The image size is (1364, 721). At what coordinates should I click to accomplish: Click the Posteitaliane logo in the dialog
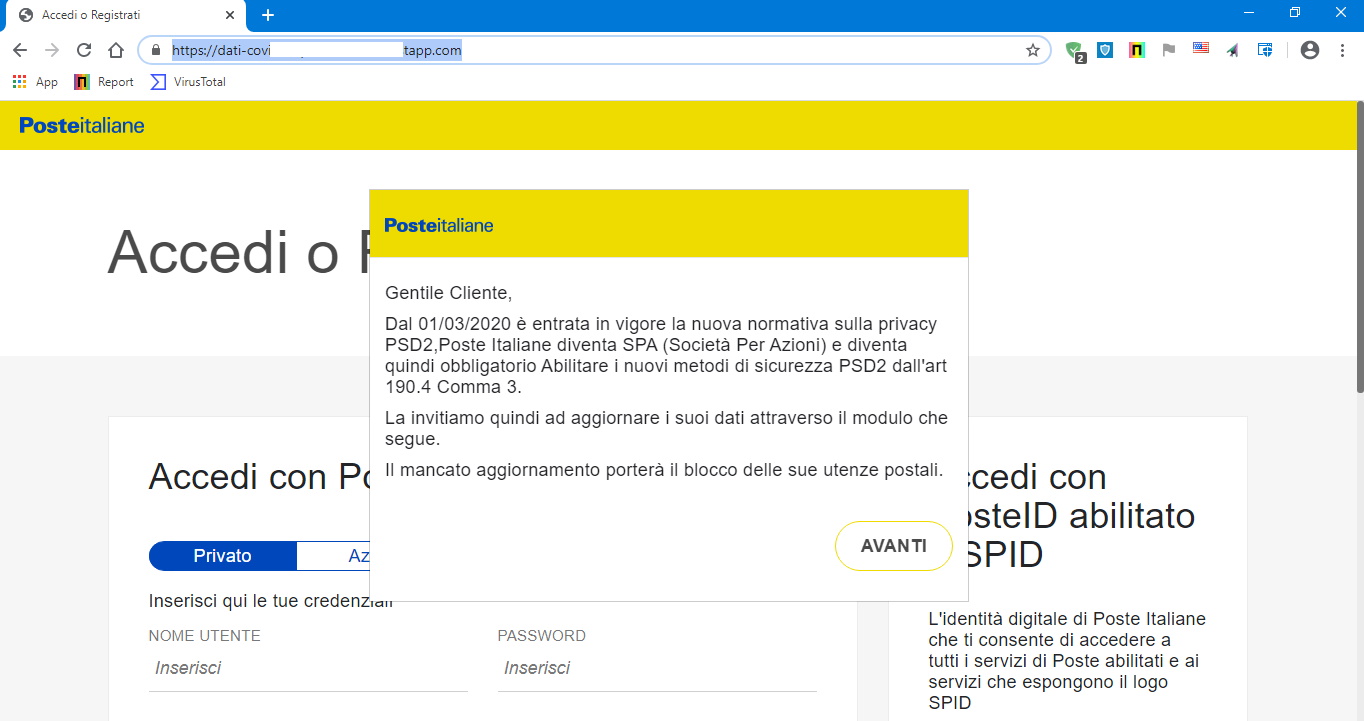click(439, 225)
